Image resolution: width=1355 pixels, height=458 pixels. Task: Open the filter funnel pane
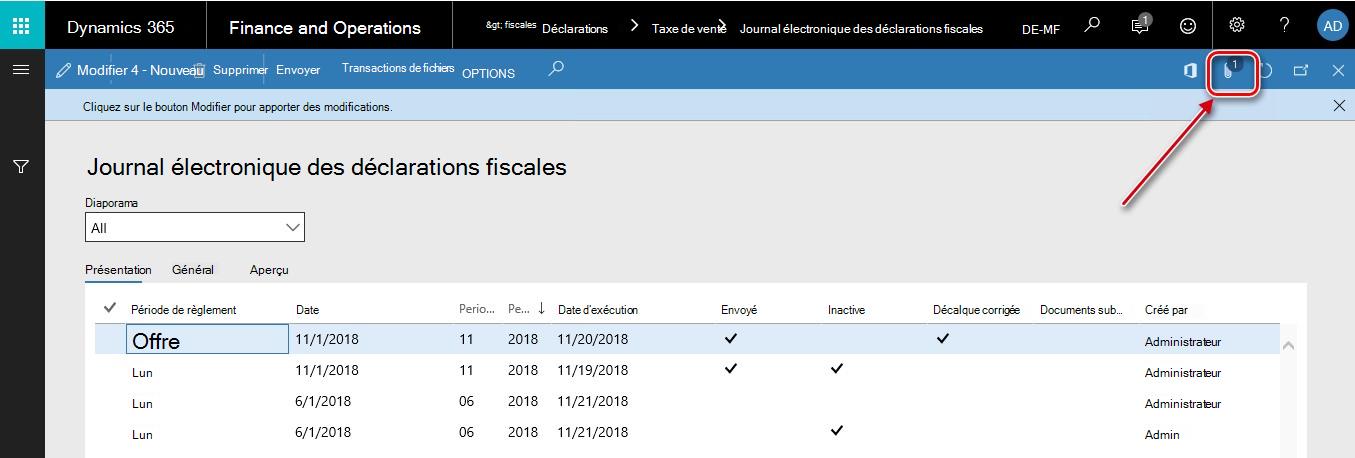click(21, 167)
